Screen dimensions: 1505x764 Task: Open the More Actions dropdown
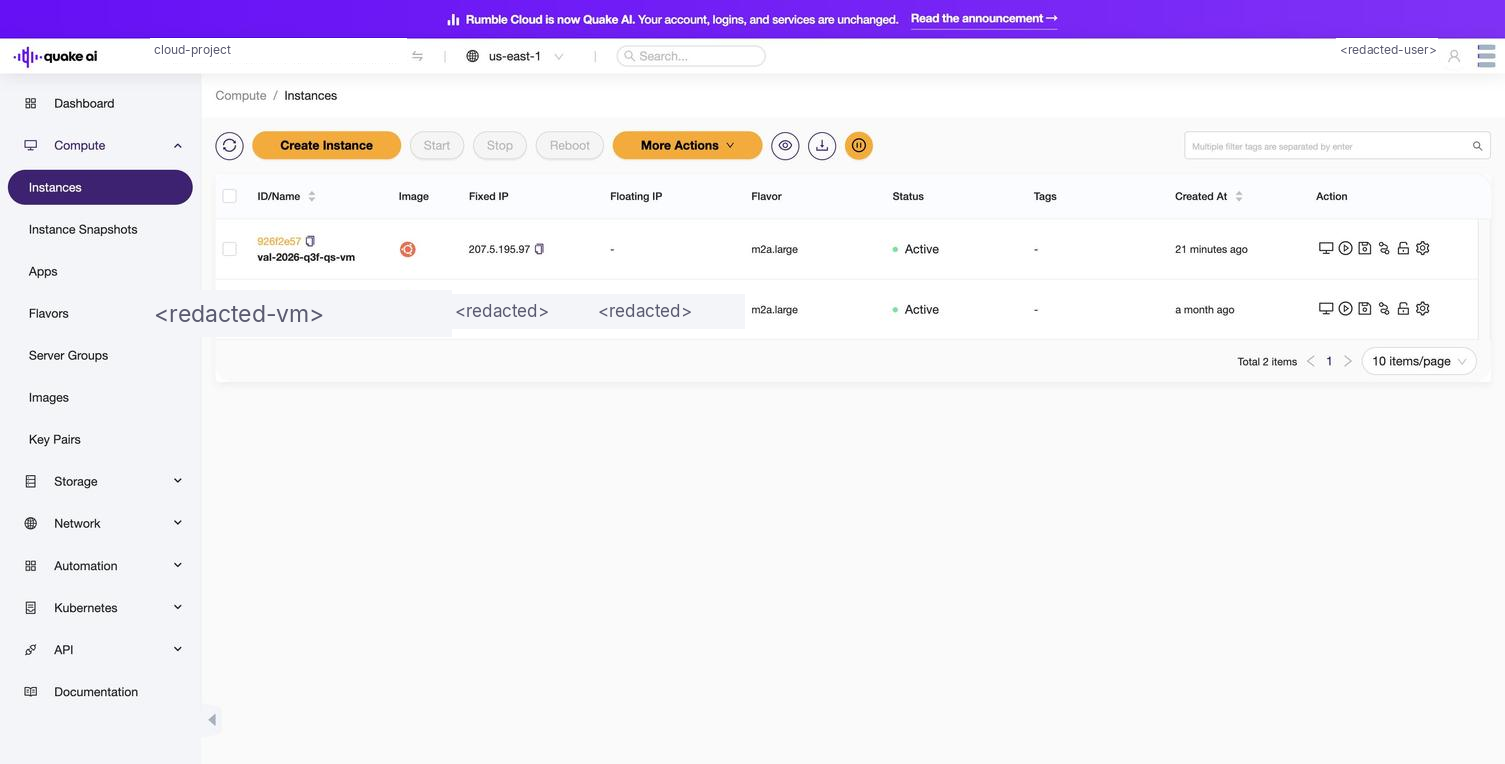click(x=687, y=145)
